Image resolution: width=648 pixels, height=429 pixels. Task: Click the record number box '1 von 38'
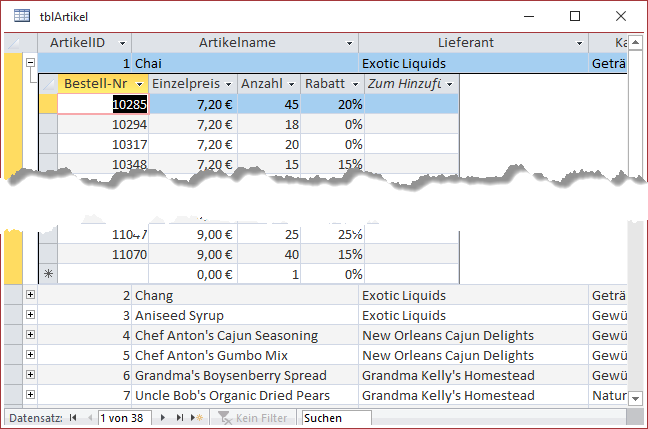pyautogui.click(x=124, y=418)
